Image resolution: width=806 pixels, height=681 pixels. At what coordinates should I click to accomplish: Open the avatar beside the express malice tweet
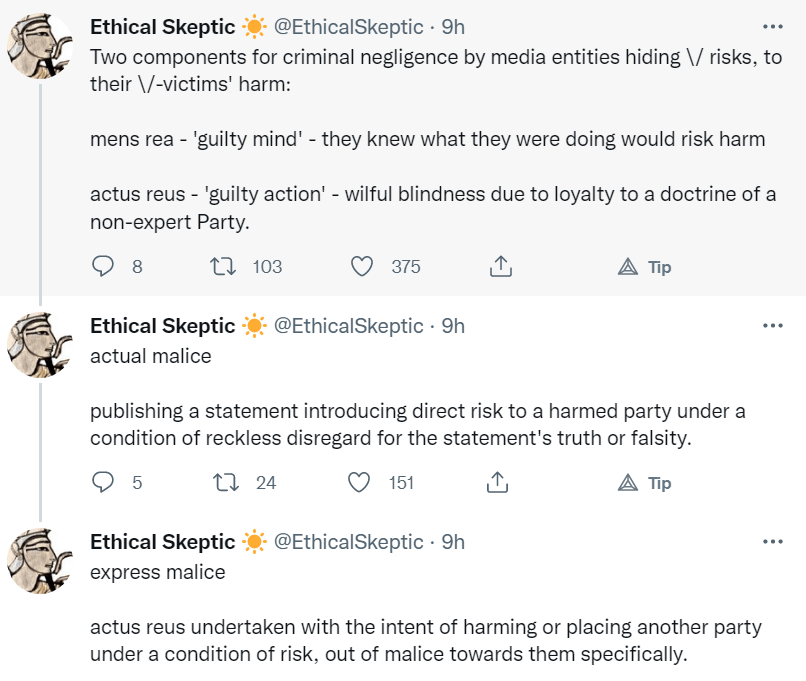(39, 561)
